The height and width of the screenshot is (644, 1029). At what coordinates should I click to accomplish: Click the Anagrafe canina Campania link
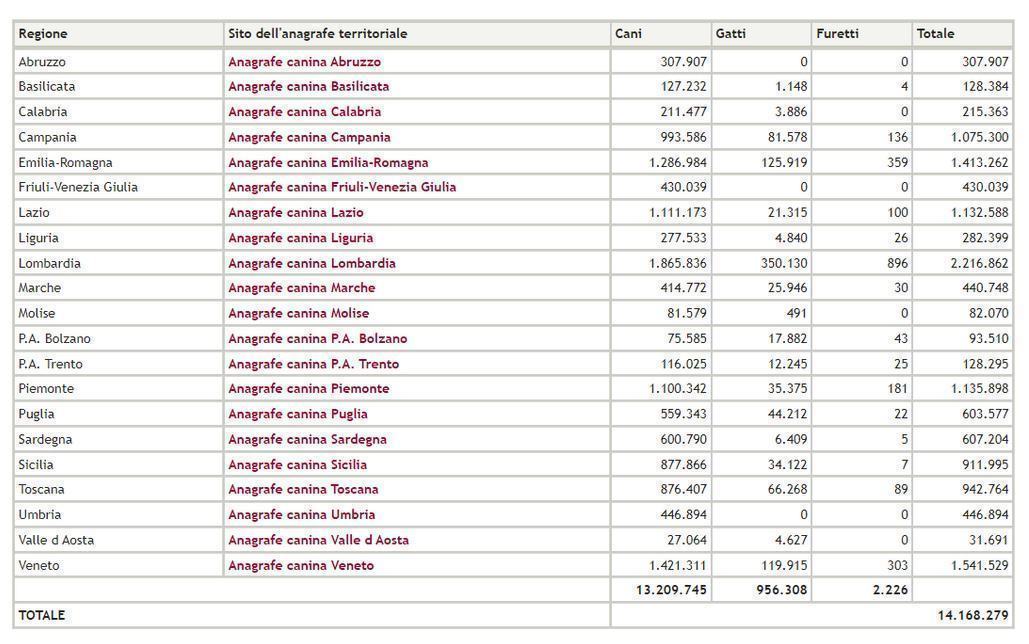click(309, 137)
